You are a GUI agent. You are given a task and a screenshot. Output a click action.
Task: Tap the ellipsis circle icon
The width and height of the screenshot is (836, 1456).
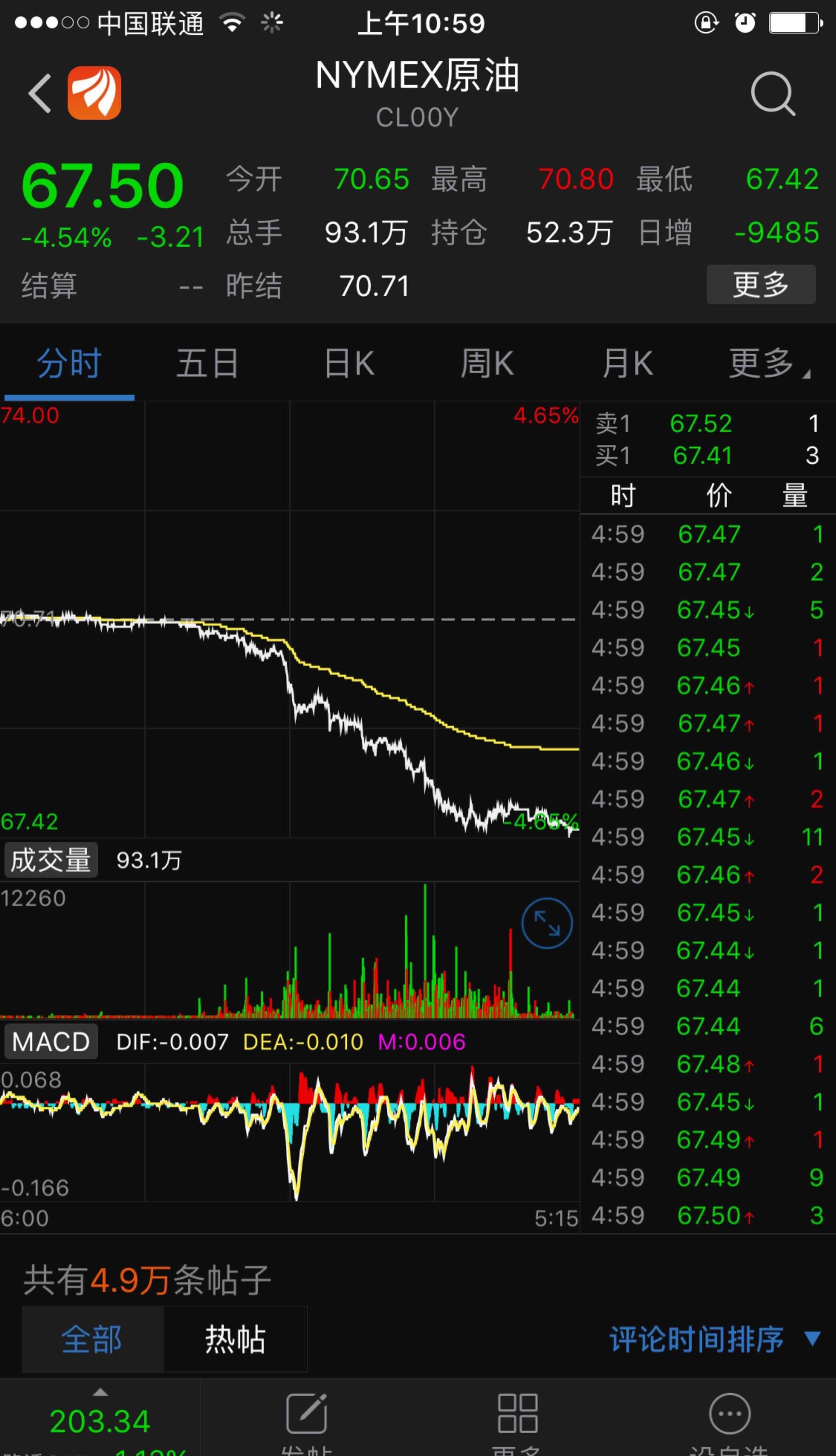tap(730, 1413)
